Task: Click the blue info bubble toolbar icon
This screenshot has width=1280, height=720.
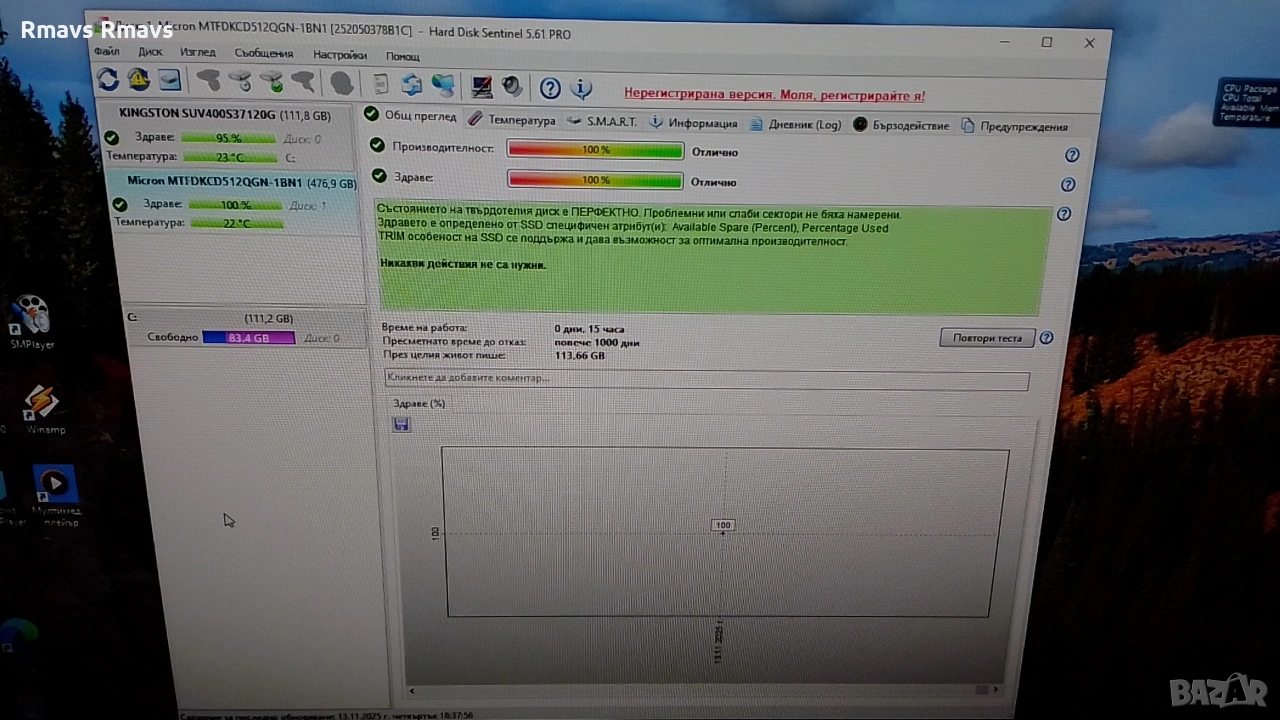Action: coord(581,89)
